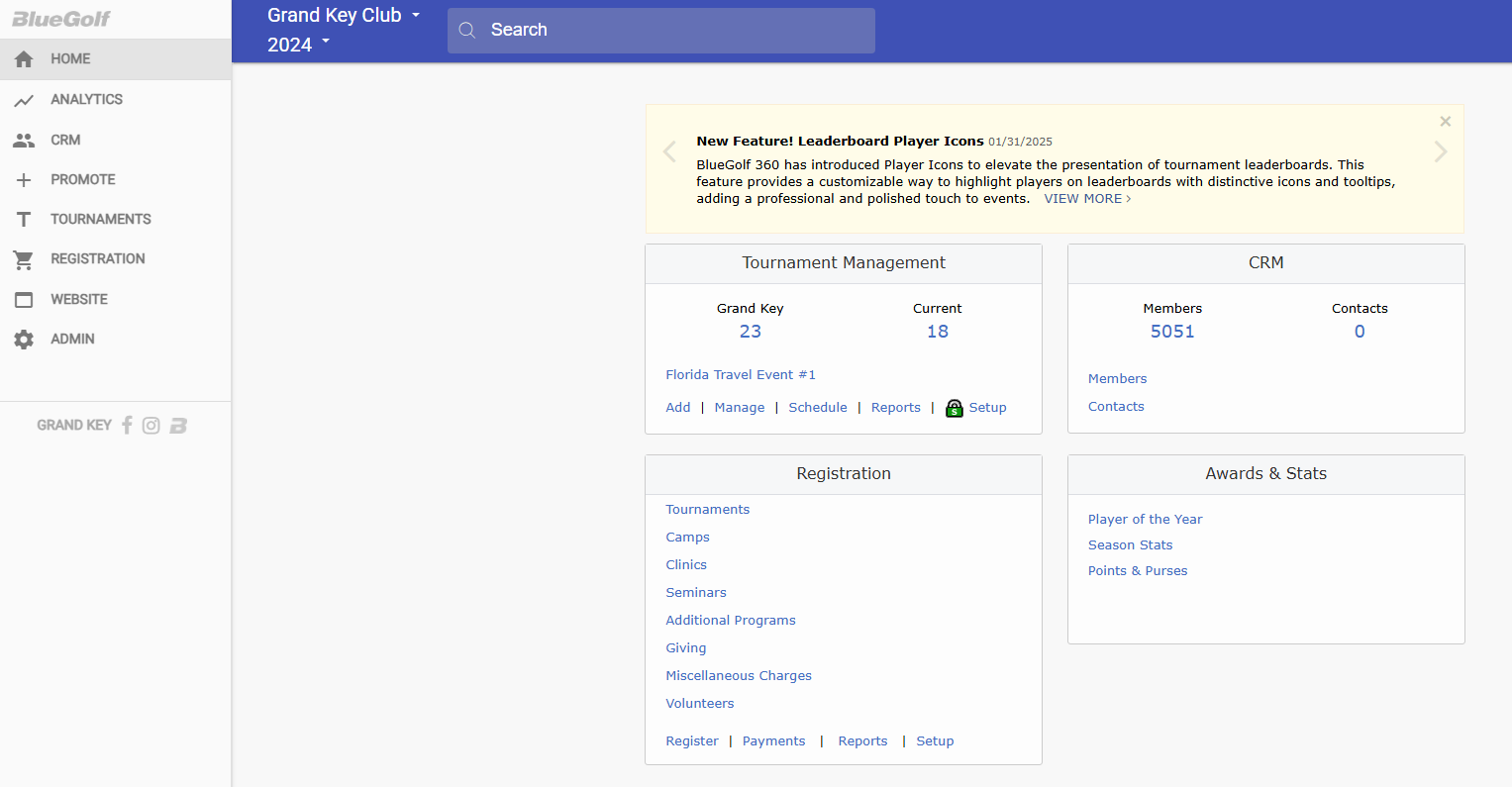
Task: Select HOME in the sidebar menu
Action: [115, 59]
